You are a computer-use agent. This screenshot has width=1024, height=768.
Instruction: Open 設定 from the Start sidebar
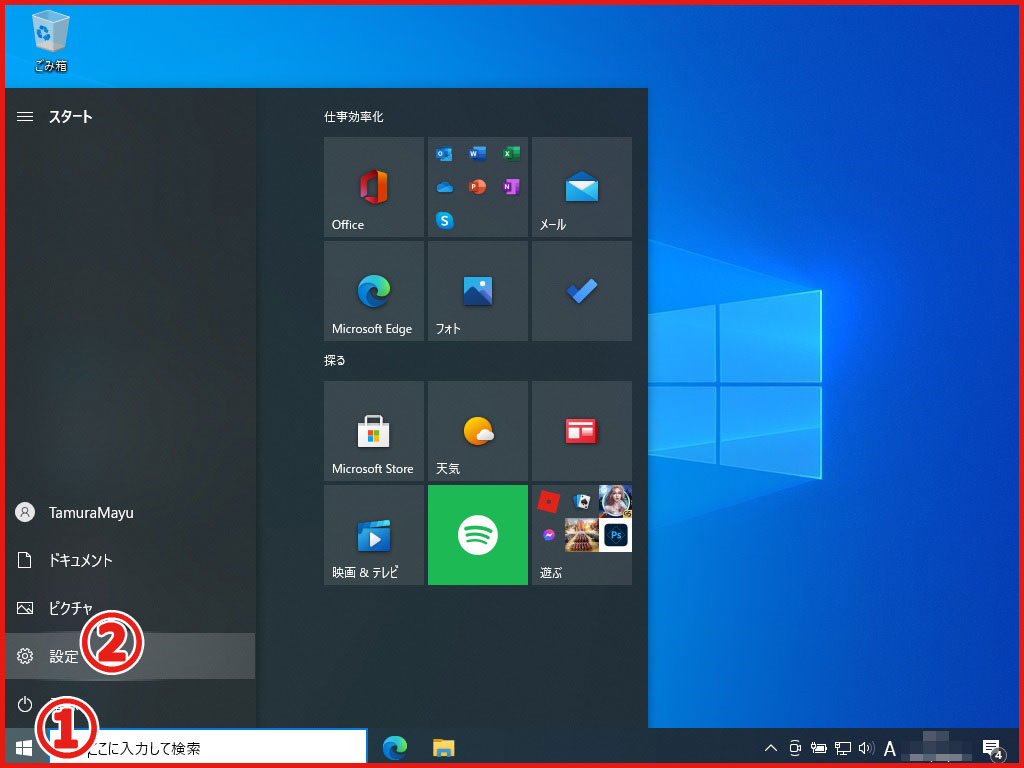click(130, 656)
